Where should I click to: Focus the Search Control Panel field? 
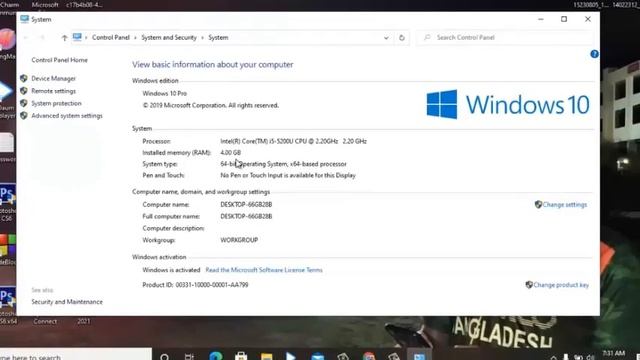point(504,38)
